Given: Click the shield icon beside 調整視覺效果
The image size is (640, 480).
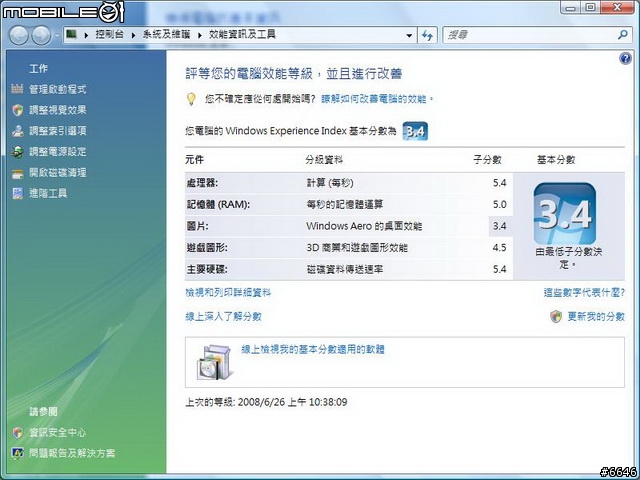Looking at the screenshot, I should tap(18, 110).
